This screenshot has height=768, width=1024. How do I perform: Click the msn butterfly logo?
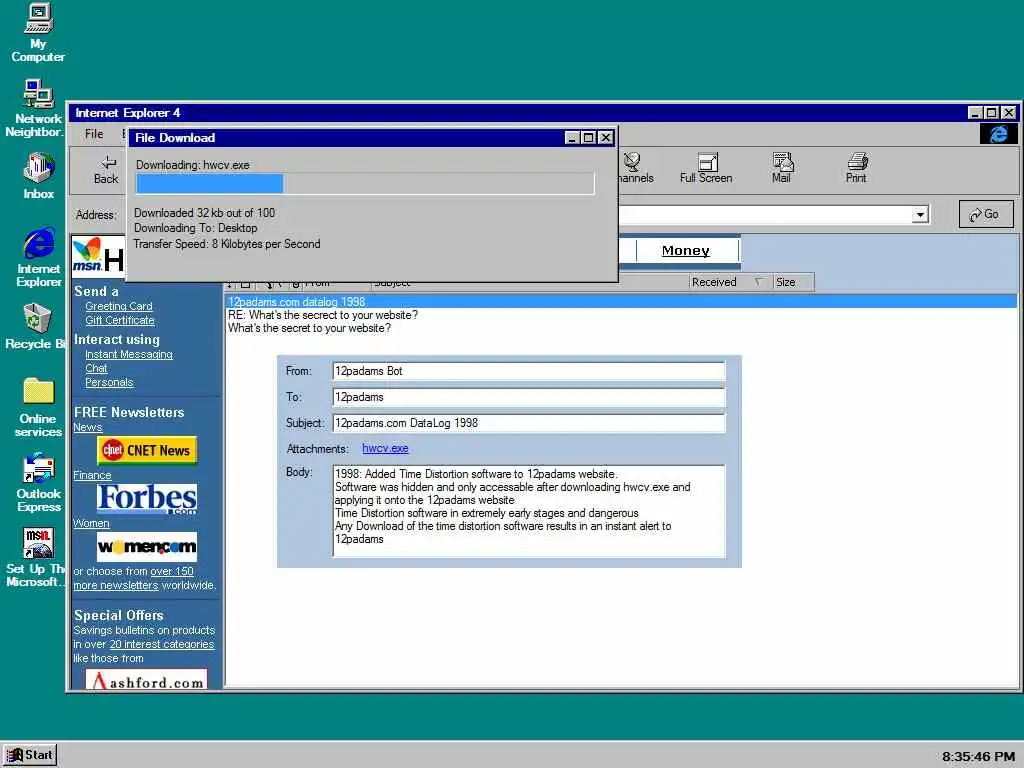click(88, 255)
